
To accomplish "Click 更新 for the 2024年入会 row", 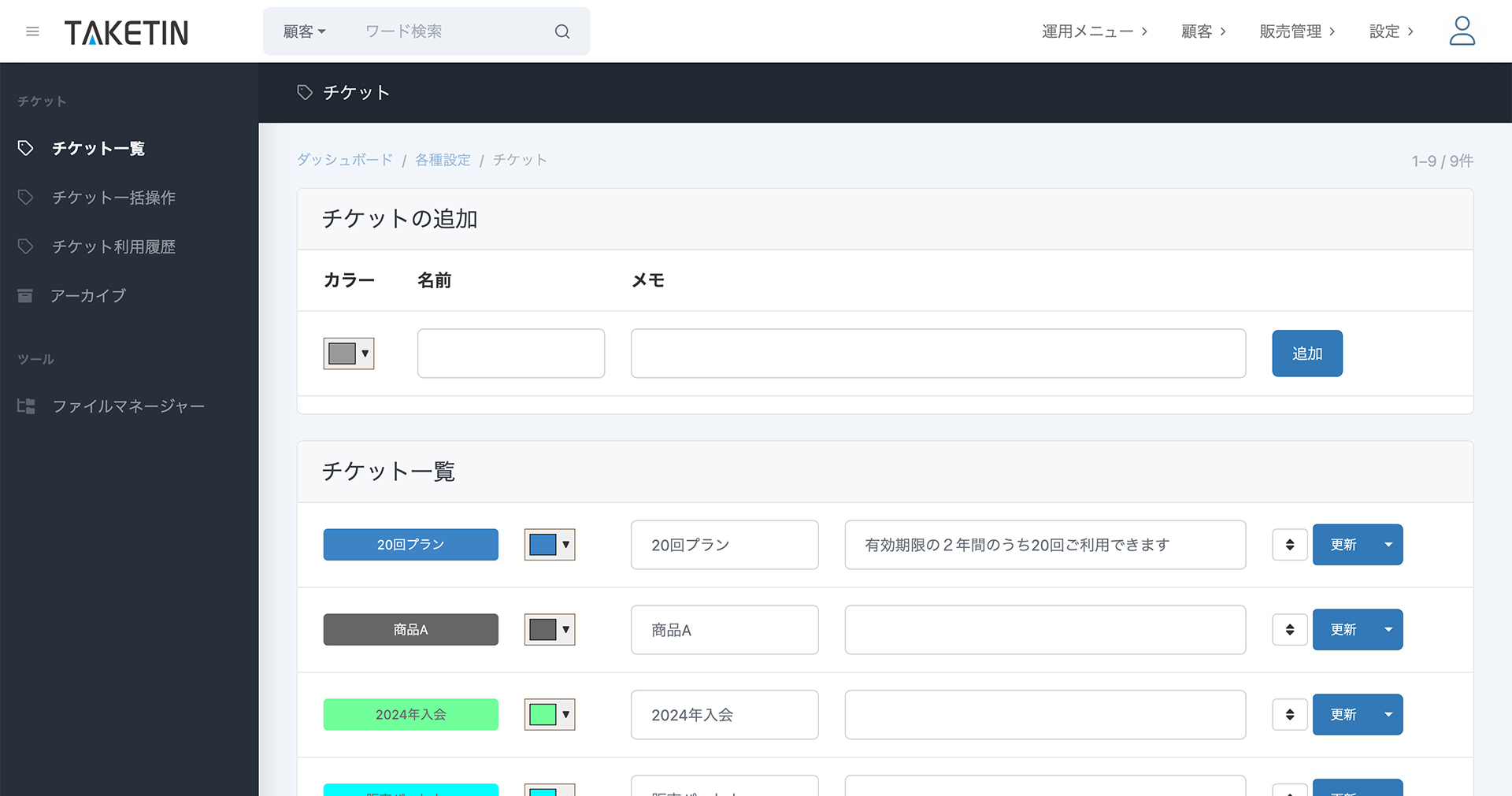I will click(1343, 715).
